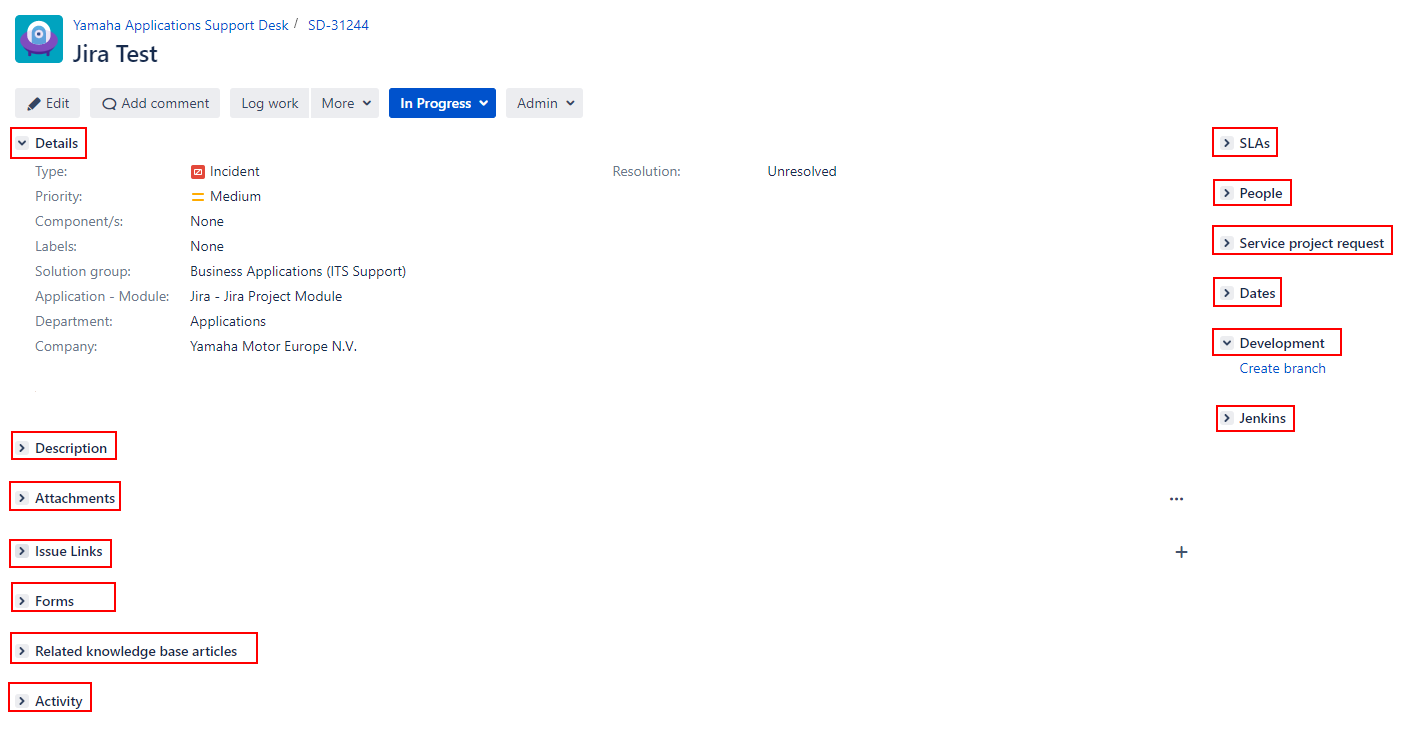This screenshot has width=1405, height=732.
Task: Click the Solution group field label
Action: point(83,271)
